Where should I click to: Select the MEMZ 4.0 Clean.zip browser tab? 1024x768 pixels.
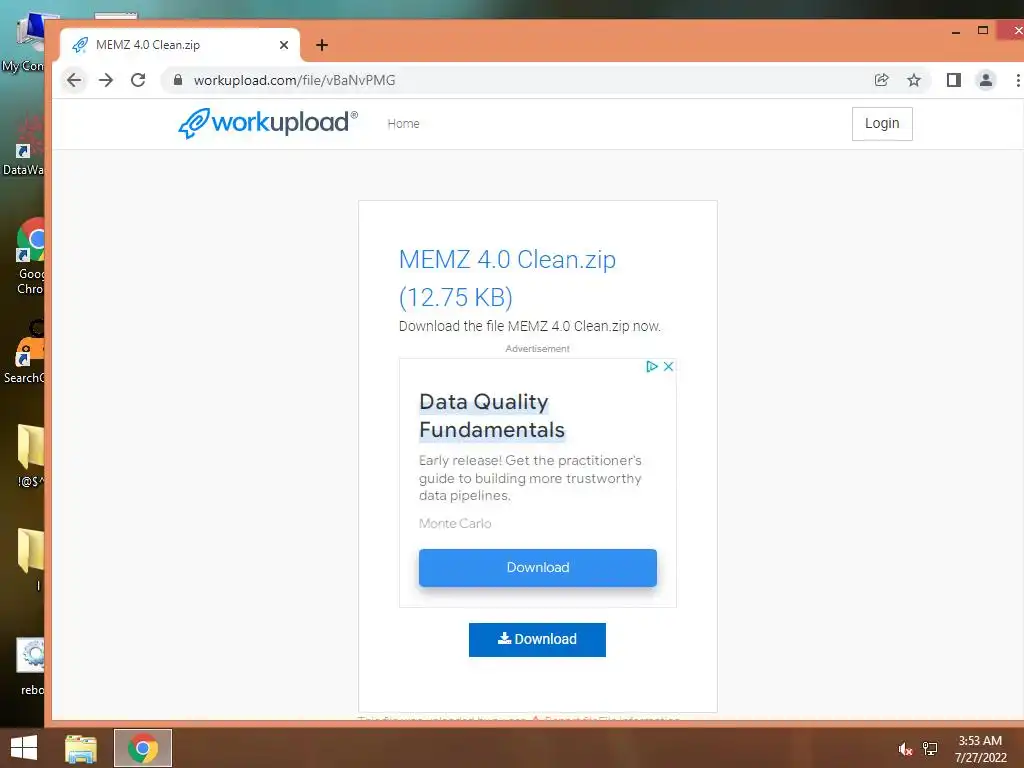(180, 45)
